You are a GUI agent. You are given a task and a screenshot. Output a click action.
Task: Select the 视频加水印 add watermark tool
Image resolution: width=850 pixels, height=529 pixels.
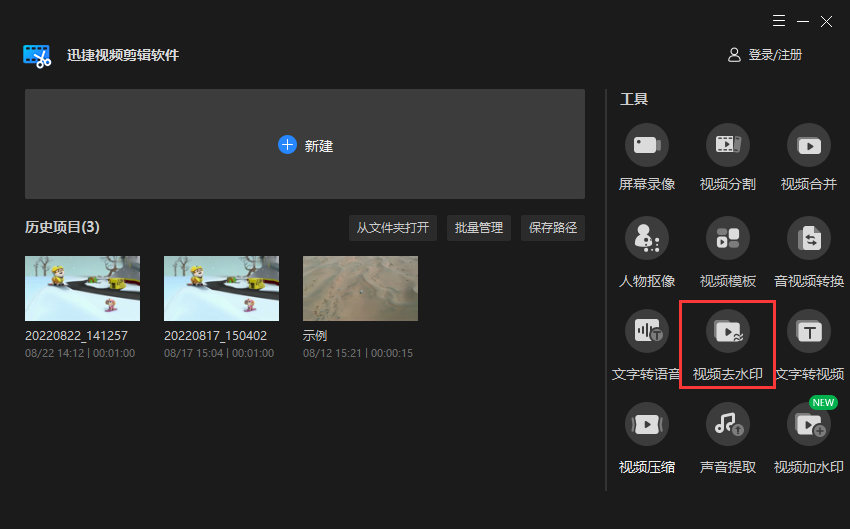[808, 425]
